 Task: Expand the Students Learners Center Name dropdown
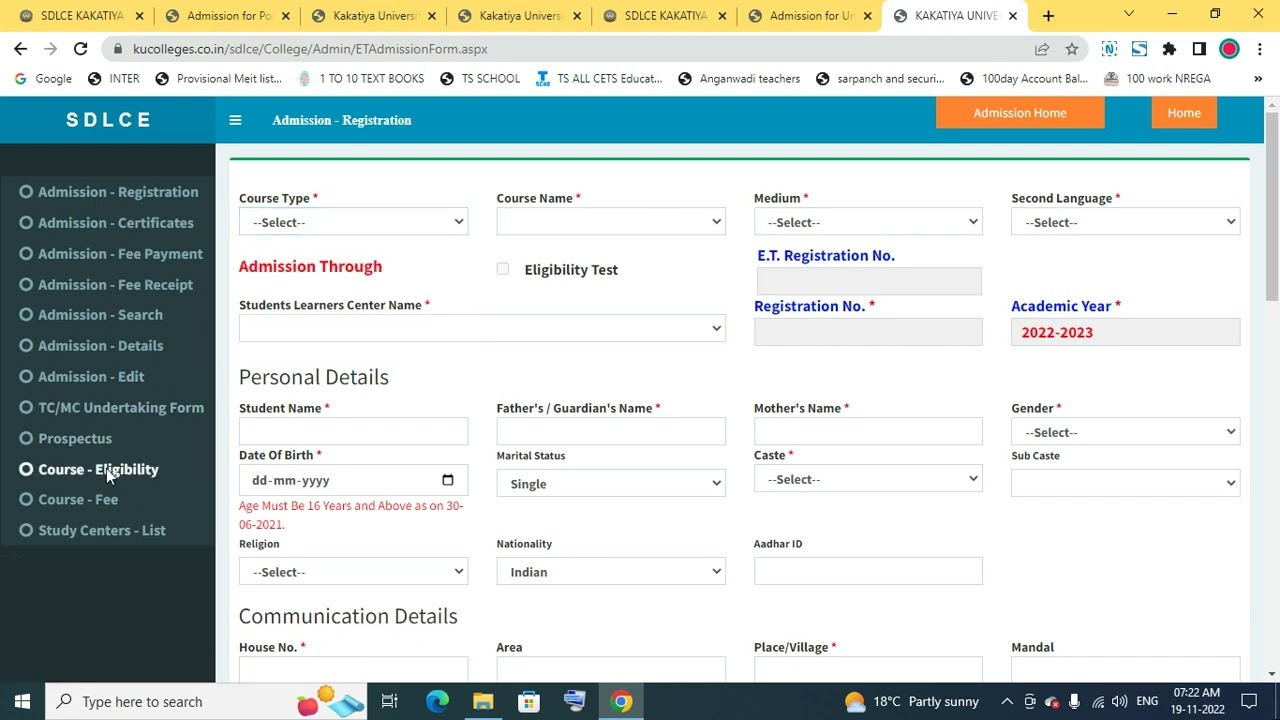click(x=482, y=328)
